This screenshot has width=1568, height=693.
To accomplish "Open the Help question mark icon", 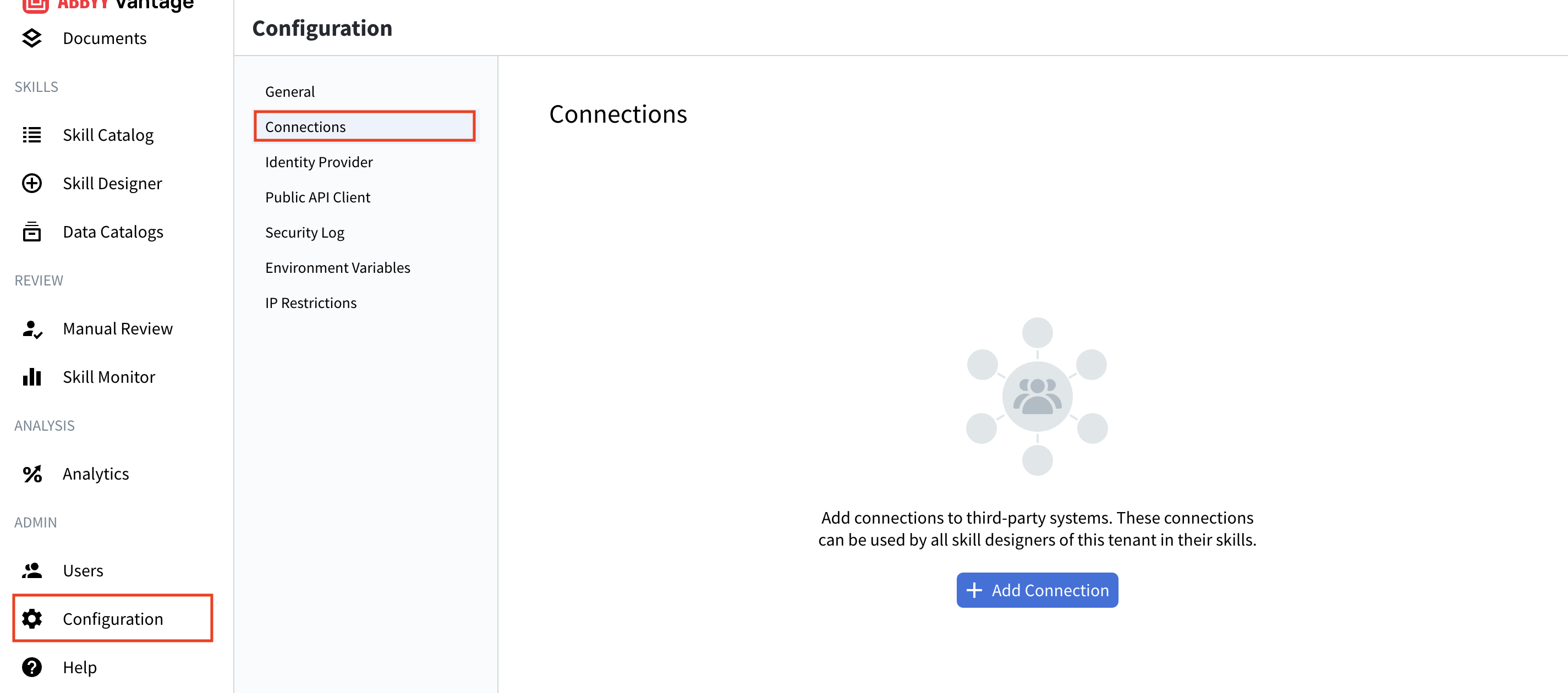I will click(x=32, y=667).
